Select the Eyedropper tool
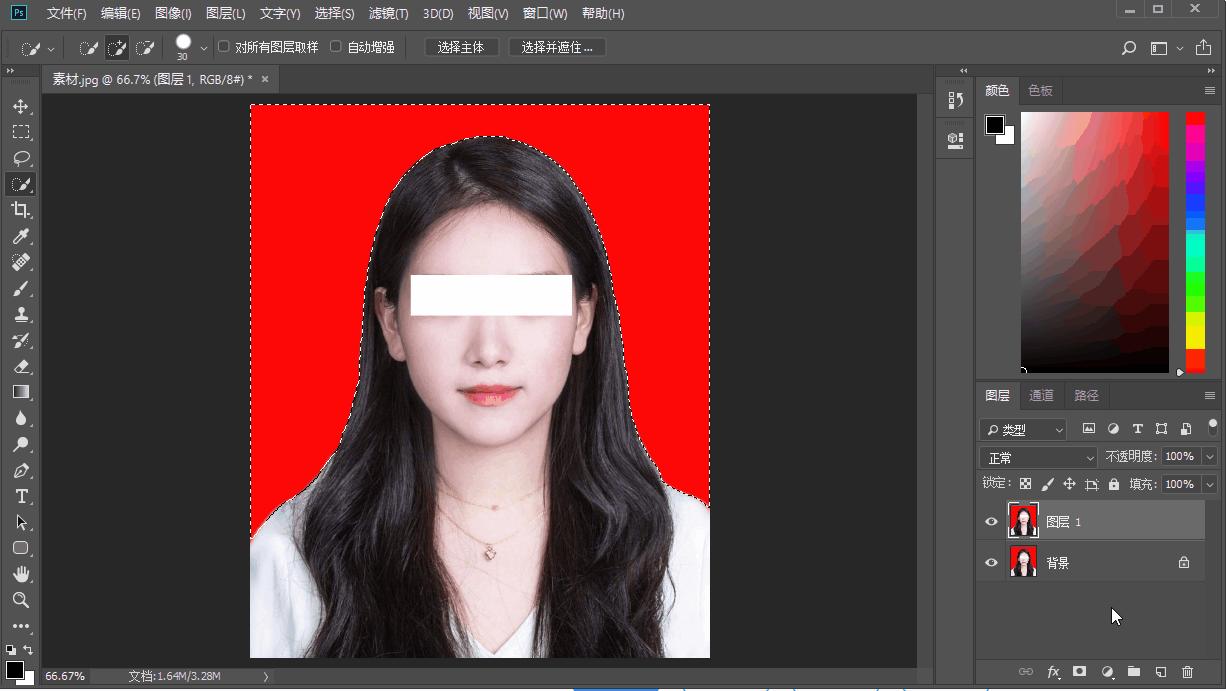The height and width of the screenshot is (691, 1226). [22, 237]
